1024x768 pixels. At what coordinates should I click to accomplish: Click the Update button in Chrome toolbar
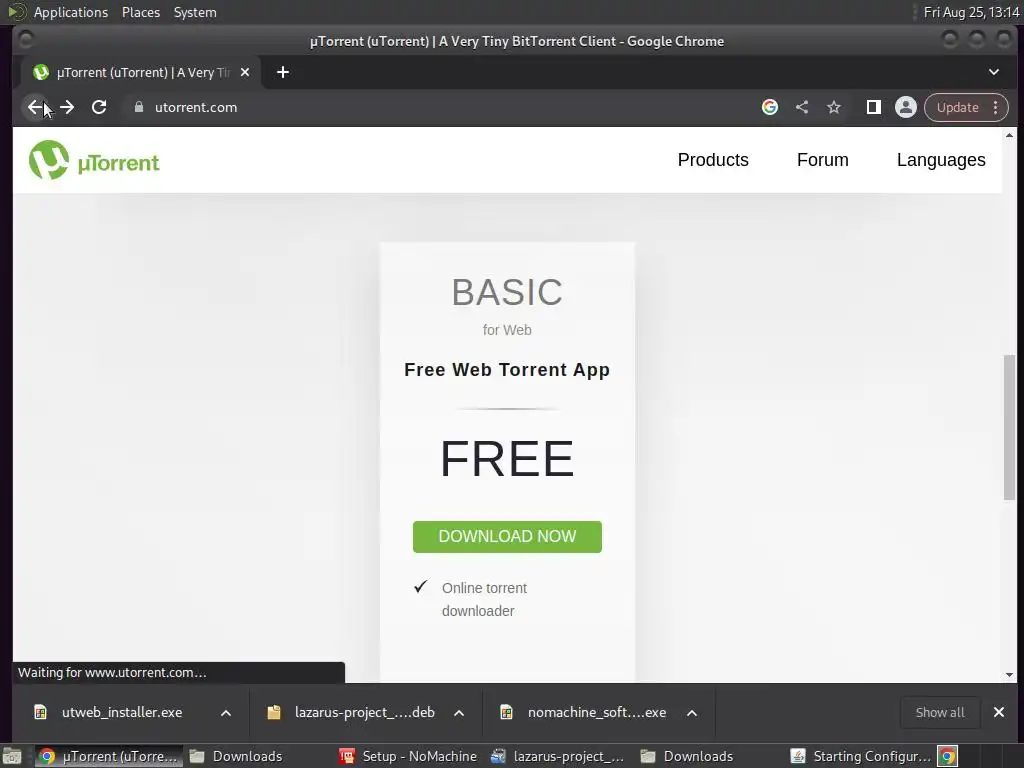[957, 107]
